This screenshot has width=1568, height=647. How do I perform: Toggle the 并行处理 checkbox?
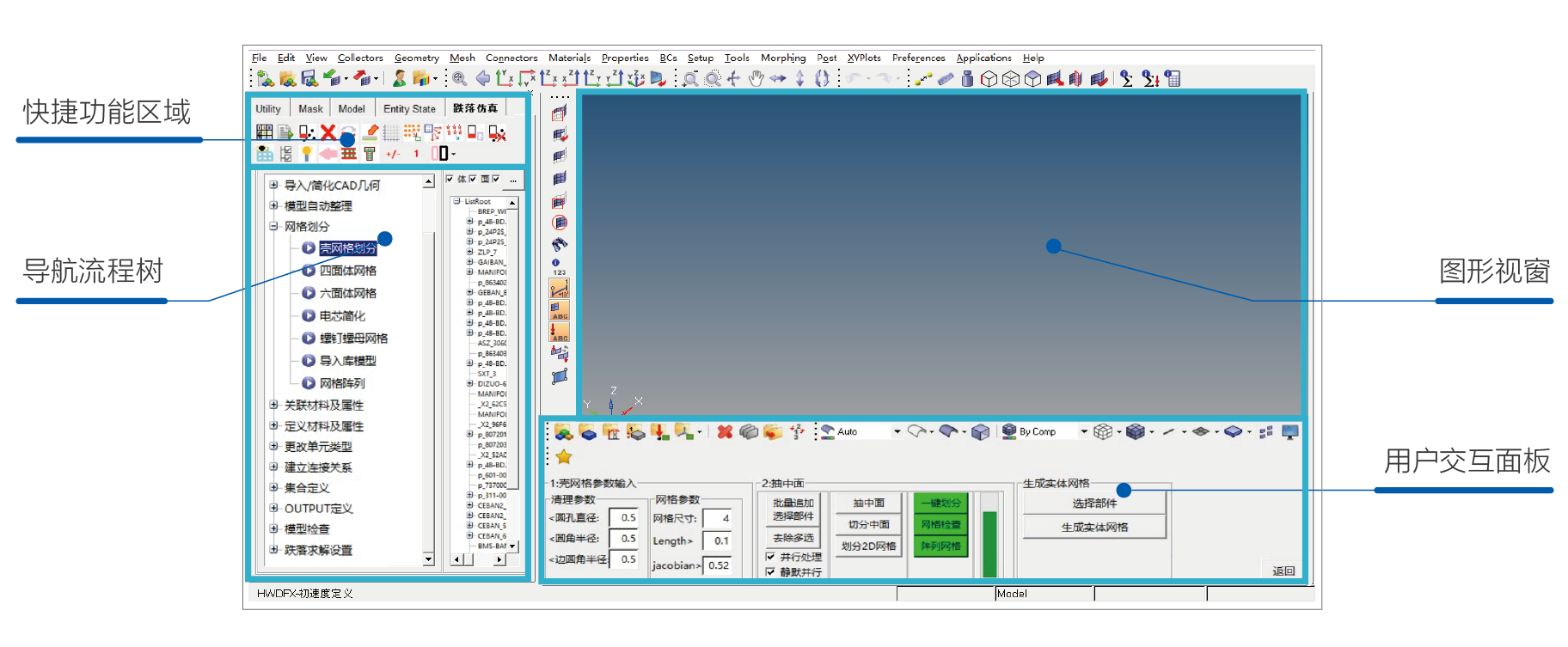pyautogui.click(x=770, y=557)
